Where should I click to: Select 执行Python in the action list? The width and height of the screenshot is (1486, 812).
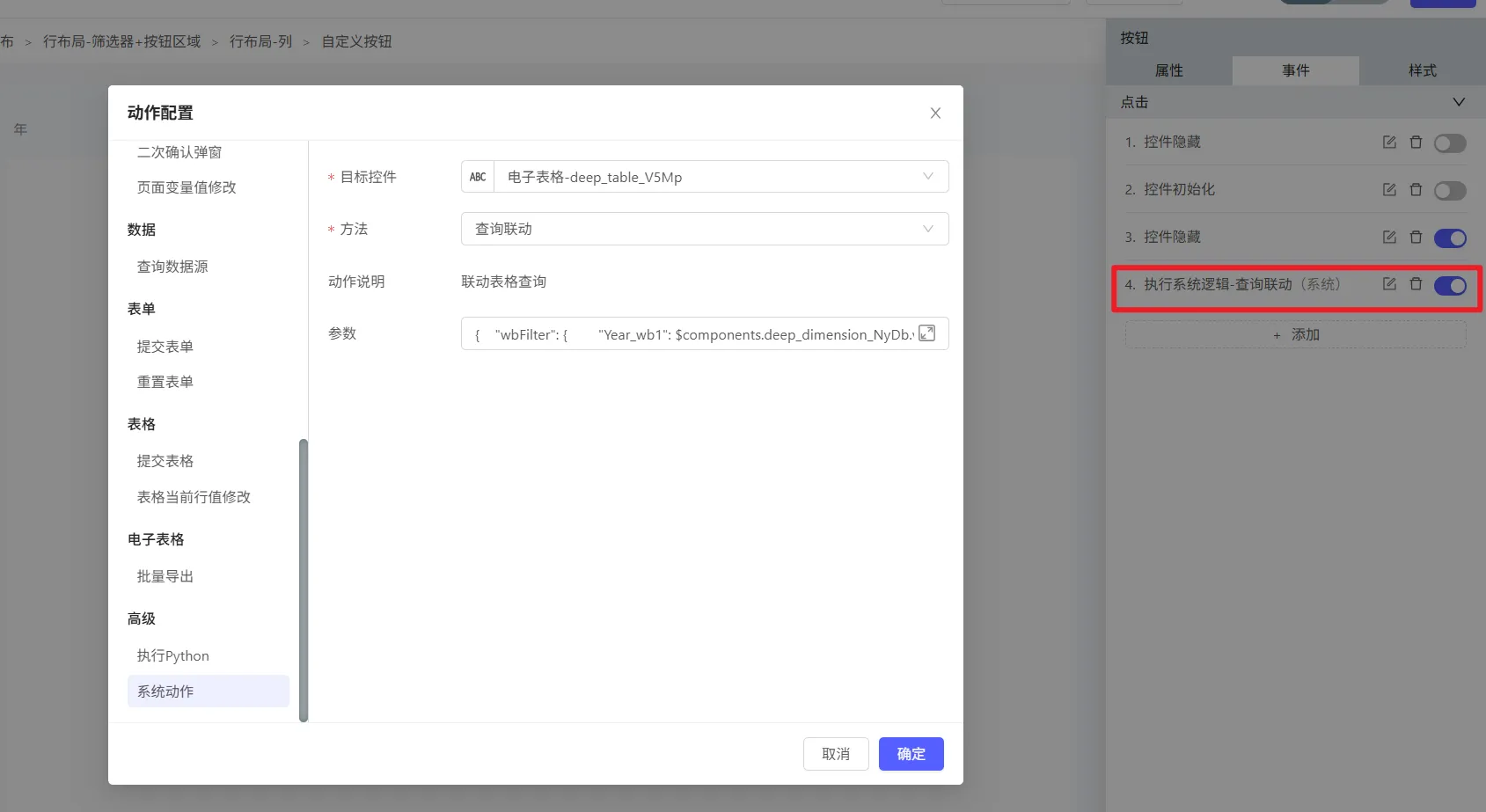pos(173,655)
